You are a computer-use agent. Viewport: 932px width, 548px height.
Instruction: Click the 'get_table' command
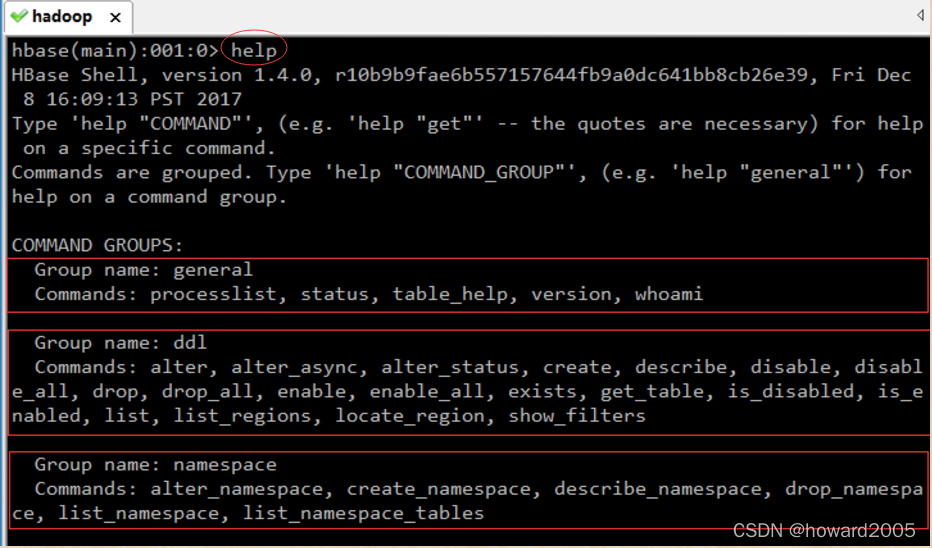(652, 392)
